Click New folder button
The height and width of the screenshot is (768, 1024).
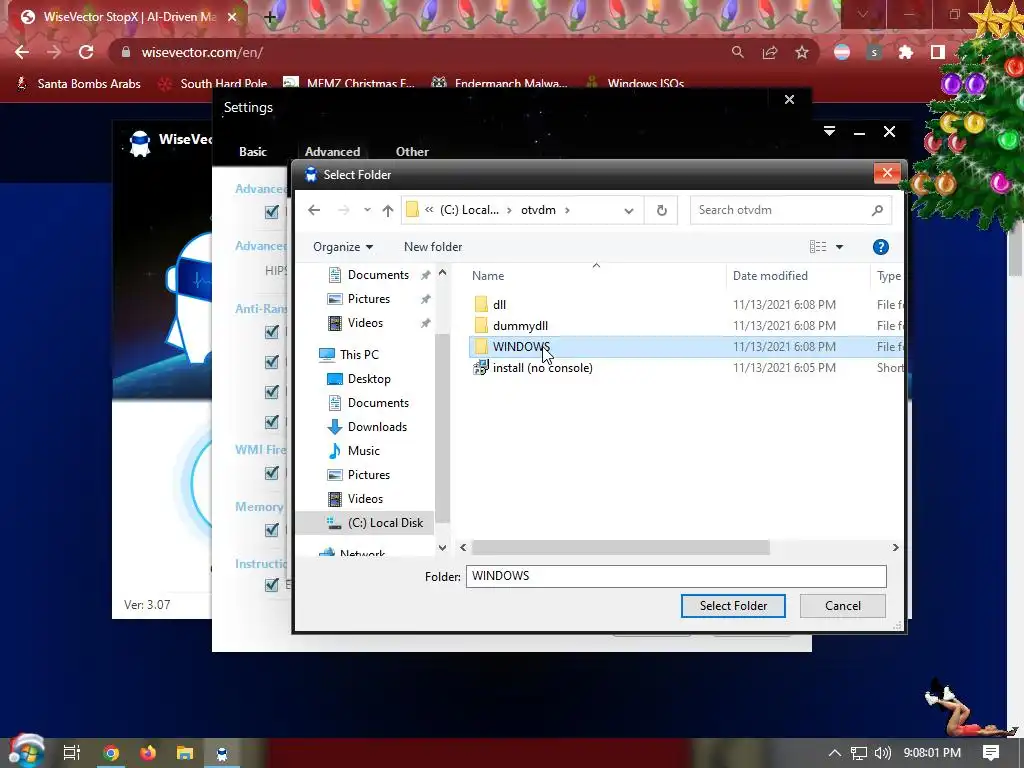click(x=433, y=247)
